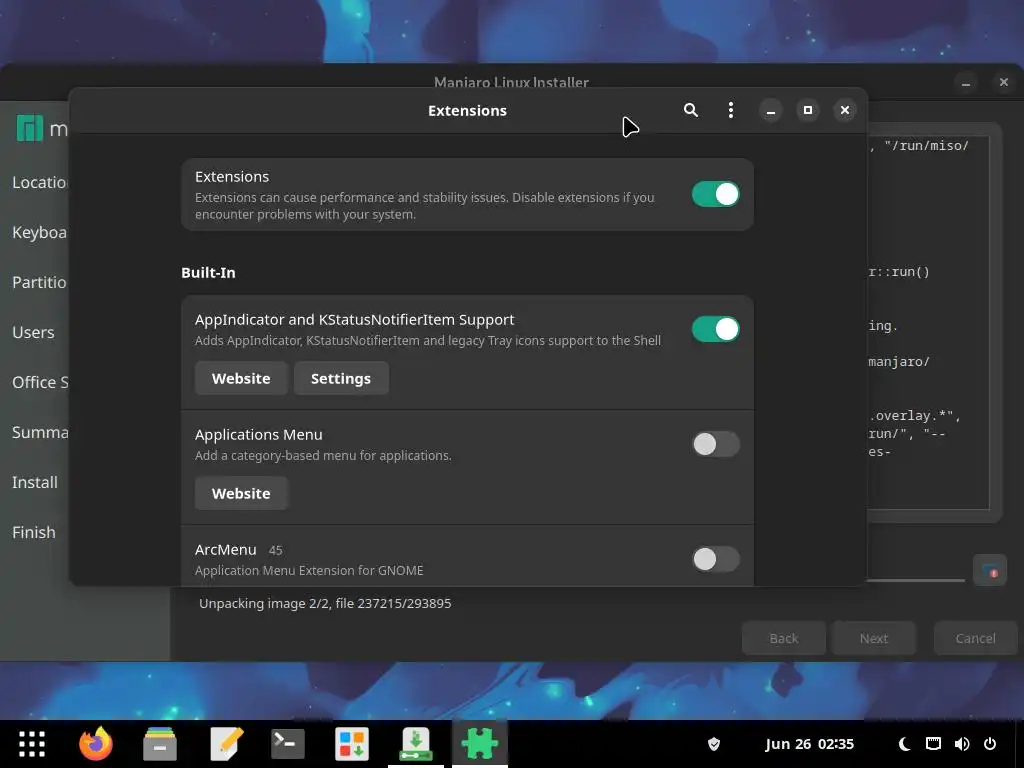Open the applications grid in taskbar
The image size is (1024, 768).
[32, 744]
